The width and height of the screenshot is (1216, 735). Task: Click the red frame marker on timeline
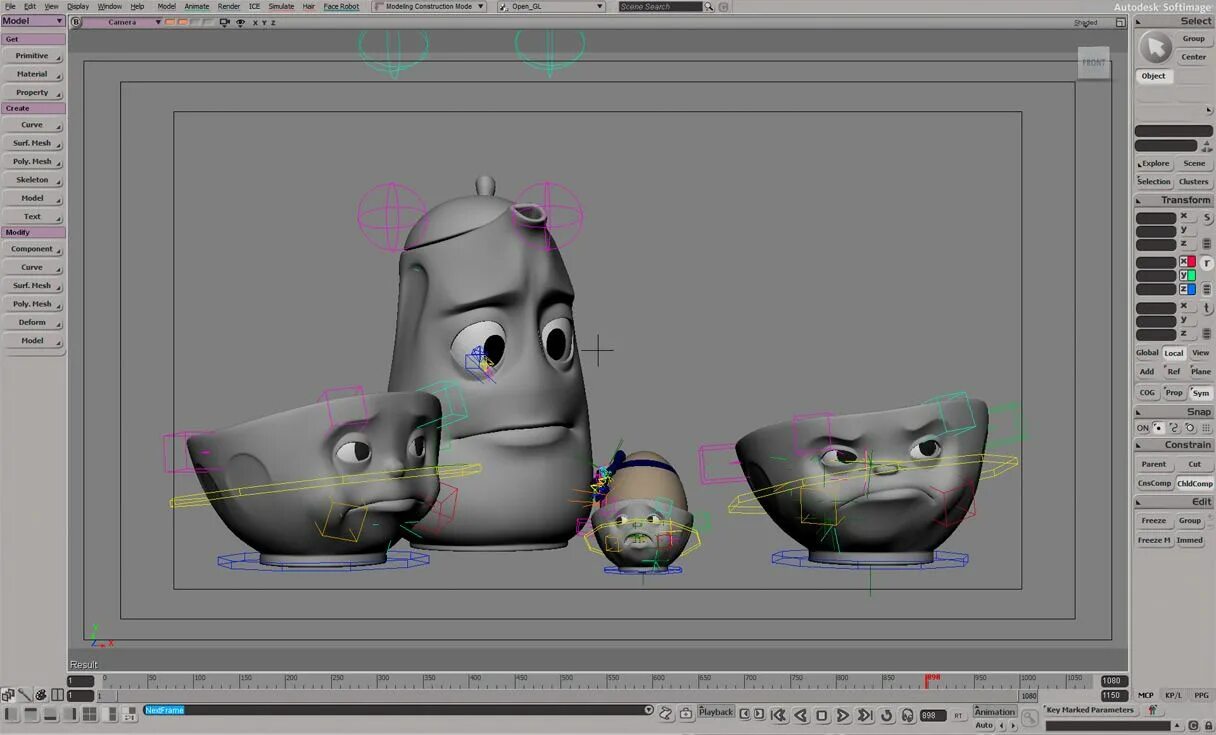928,680
